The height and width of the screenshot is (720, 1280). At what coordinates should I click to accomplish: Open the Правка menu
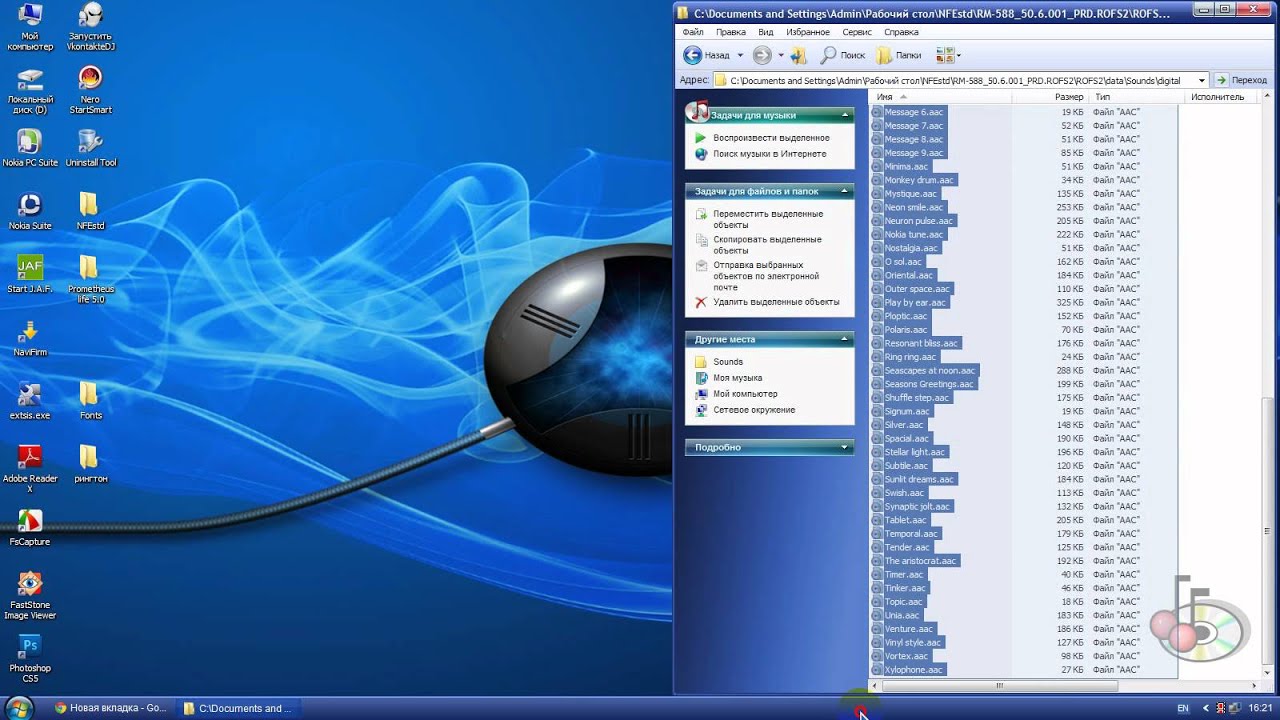pyautogui.click(x=731, y=32)
